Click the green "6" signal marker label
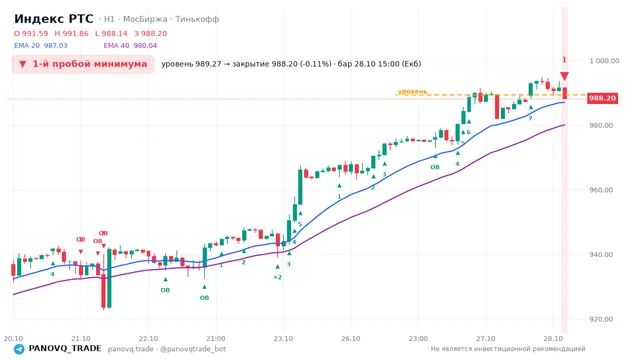 click(468, 132)
